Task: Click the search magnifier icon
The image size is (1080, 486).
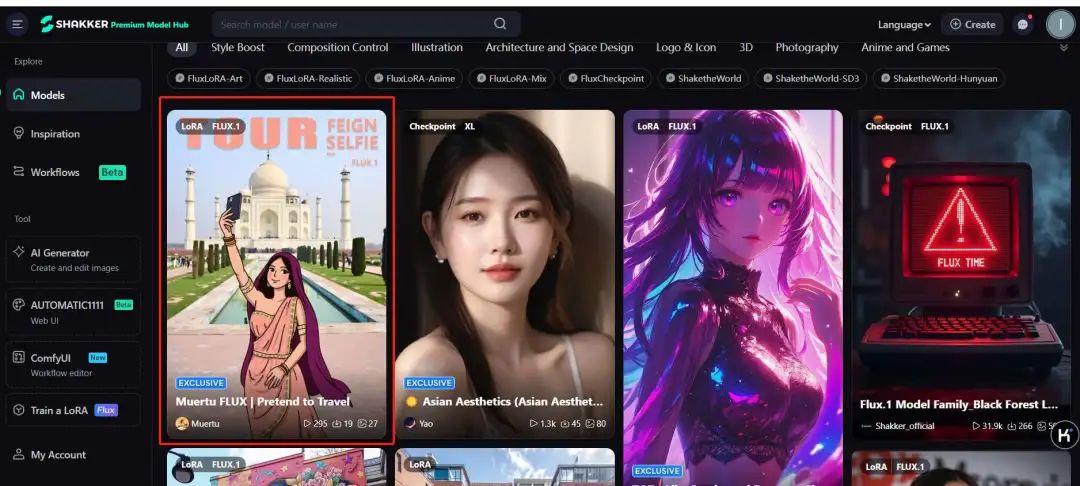Action: tap(500, 24)
